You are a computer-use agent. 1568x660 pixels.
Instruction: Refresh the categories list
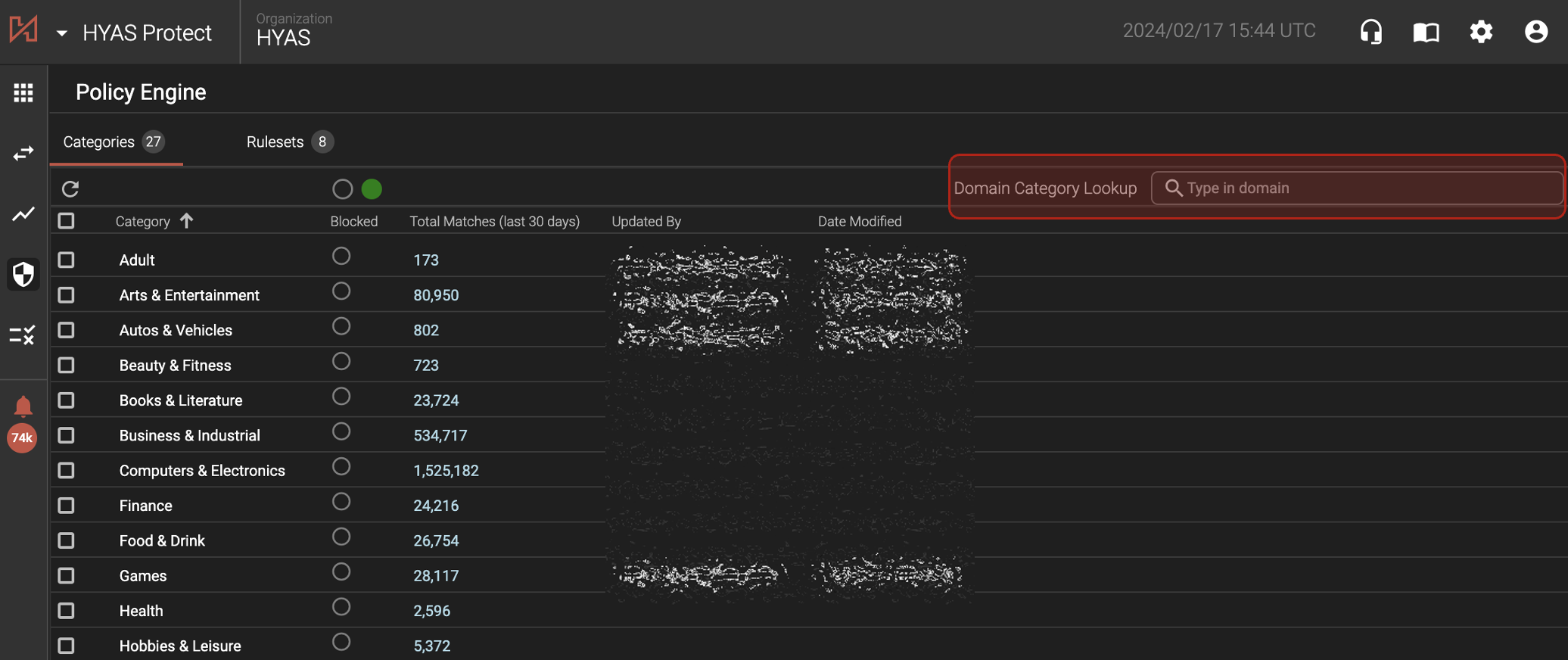[70, 188]
